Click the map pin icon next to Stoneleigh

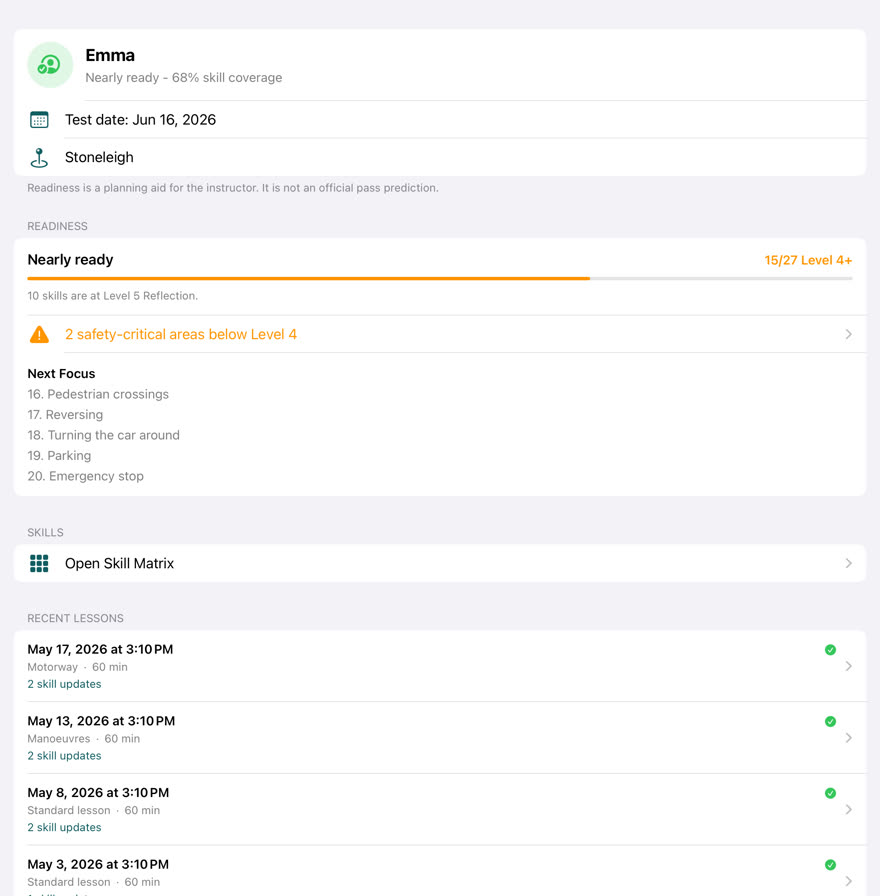(39, 158)
